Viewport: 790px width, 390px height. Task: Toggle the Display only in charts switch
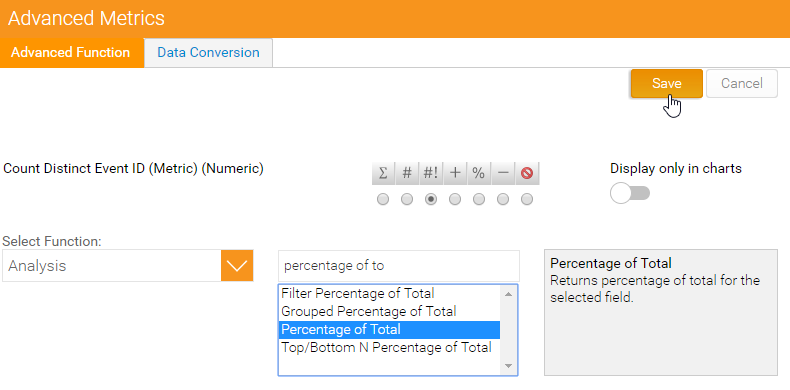click(x=630, y=193)
